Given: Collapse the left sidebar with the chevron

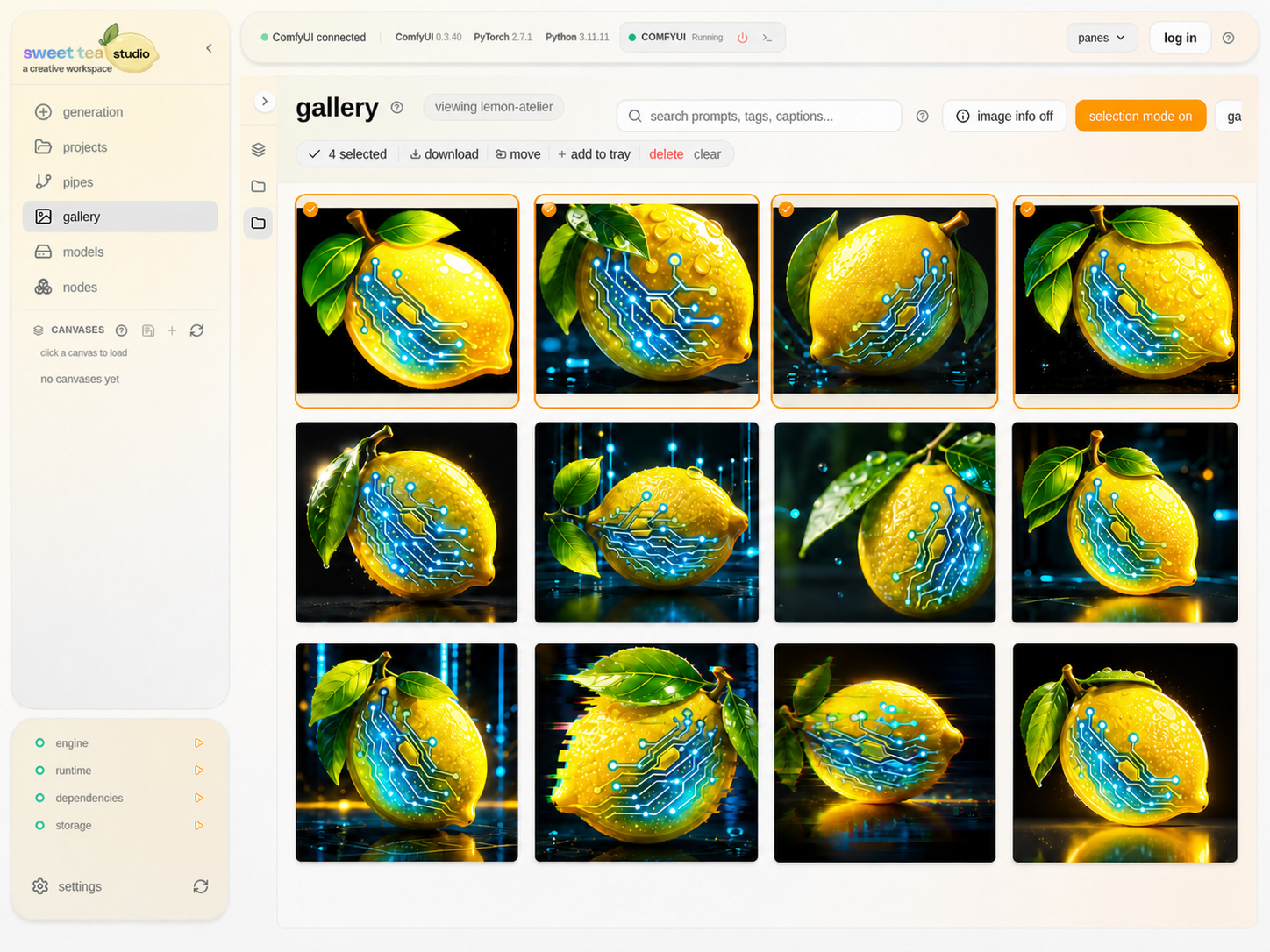Looking at the screenshot, I should (x=209, y=48).
